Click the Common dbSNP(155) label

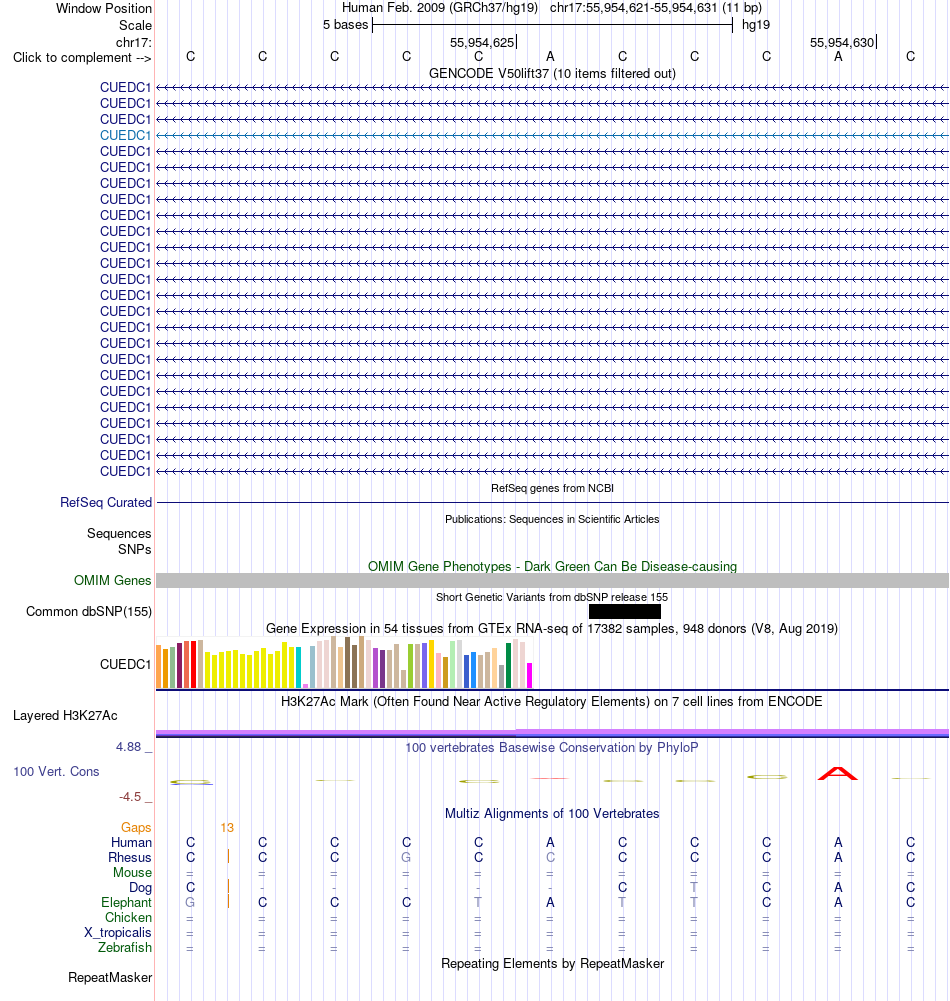pos(89,612)
